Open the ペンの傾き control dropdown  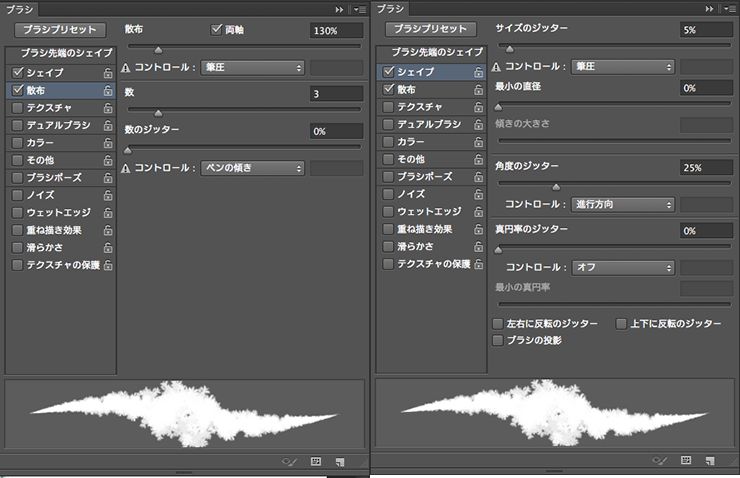251,168
